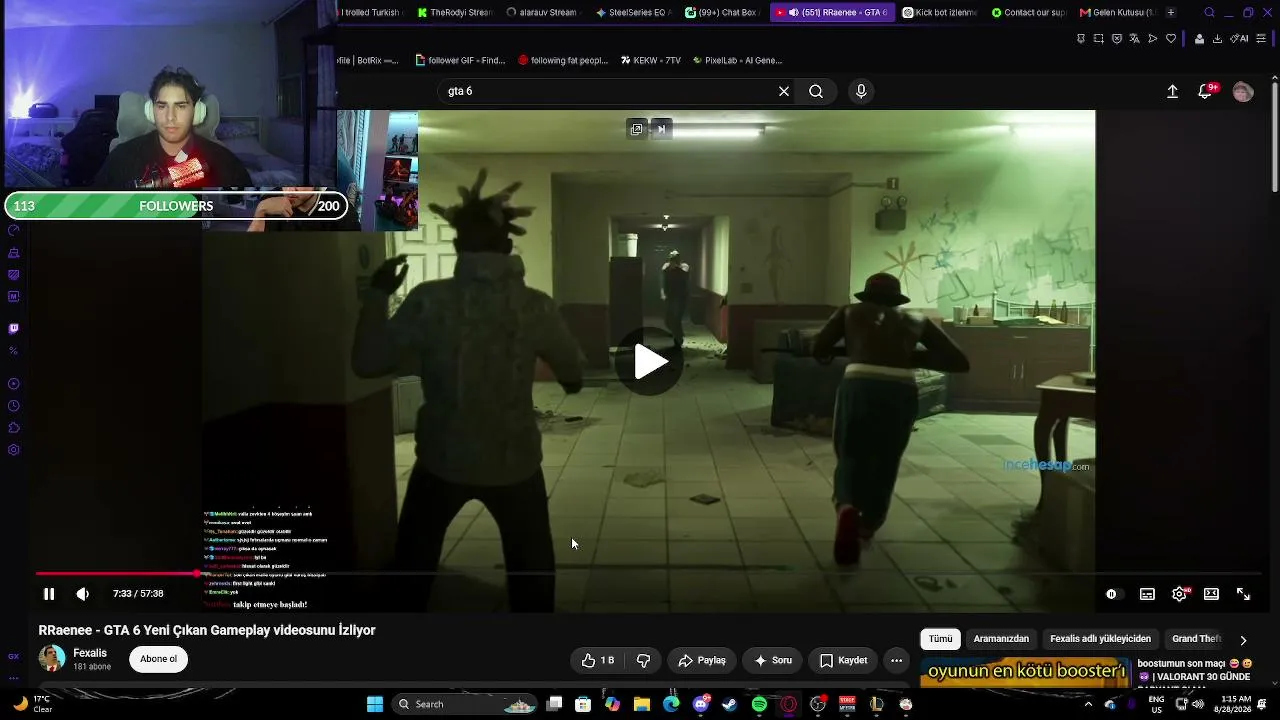Open History clock icon in Opera sidebar
This screenshot has width=1280, height=720.
14,406
